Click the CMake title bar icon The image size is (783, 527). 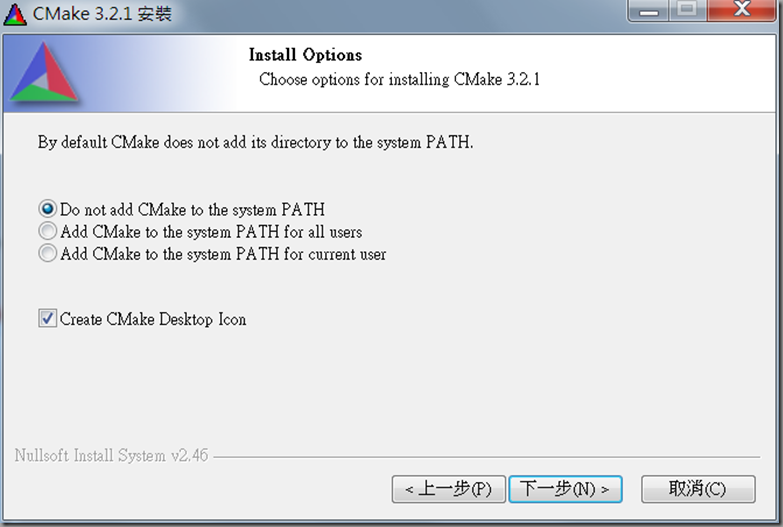14,14
